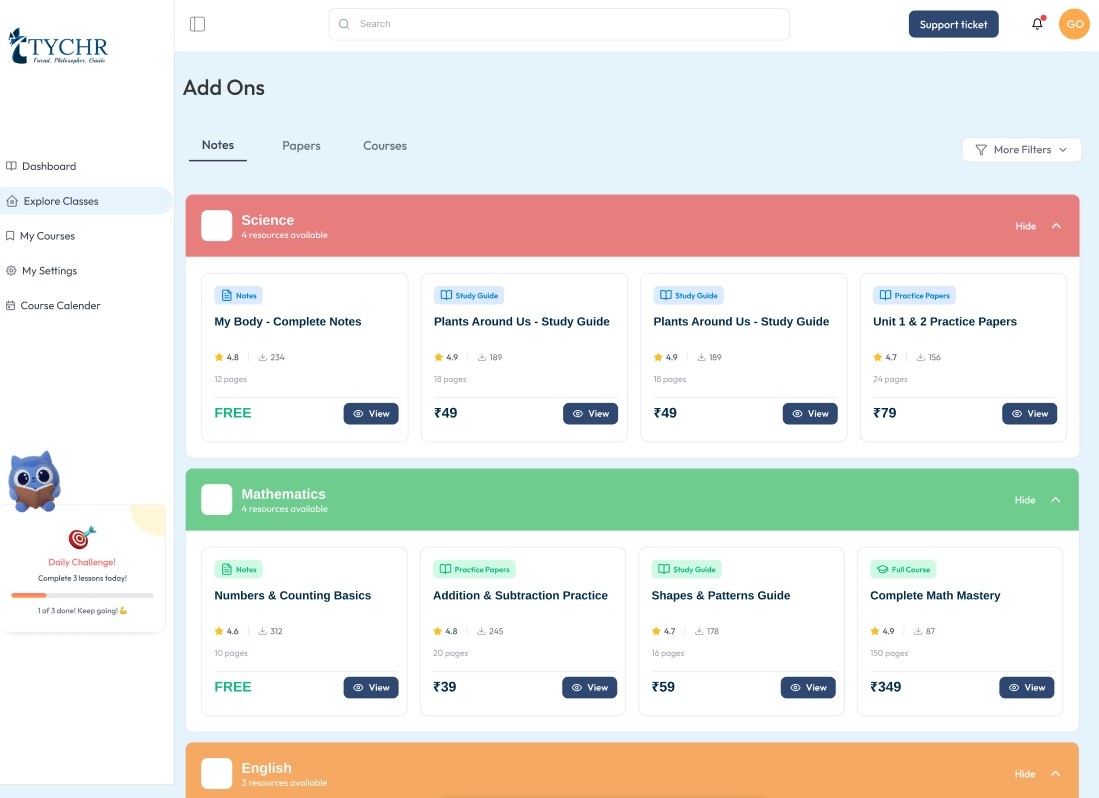Screen dimensions: 1099x798
Task: Open the GO user avatar
Action: coord(1074,24)
